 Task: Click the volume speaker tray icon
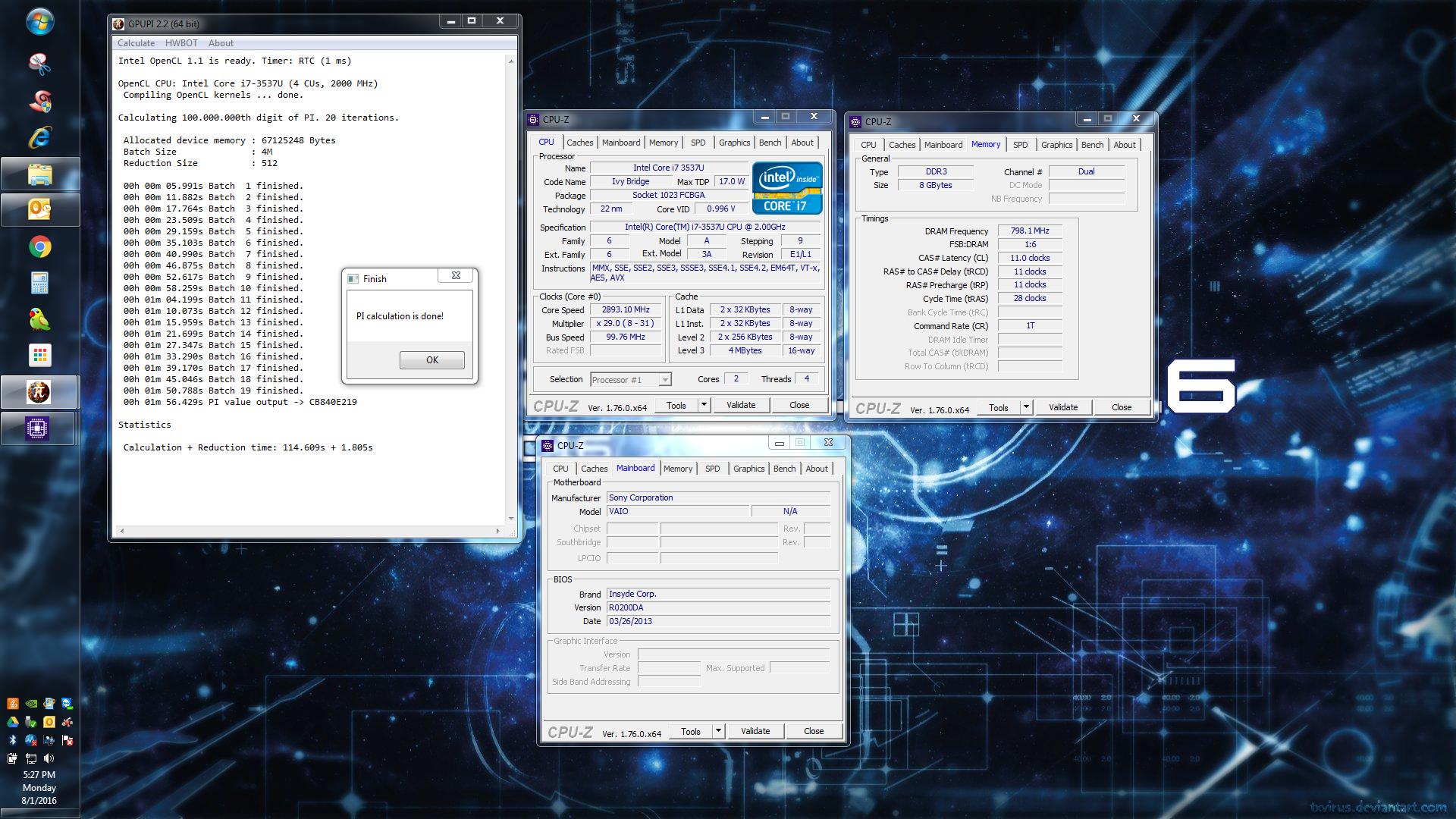49,758
